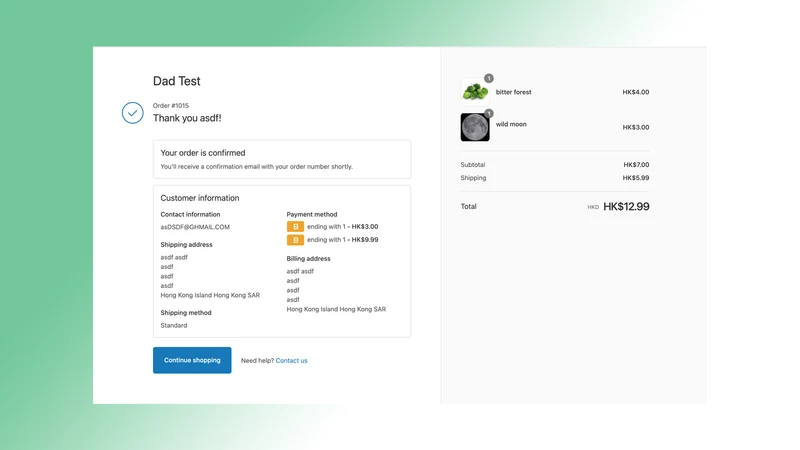This screenshot has width=800, height=450.
Task: Click the Your order is confirmed heading
Action: 203,153
